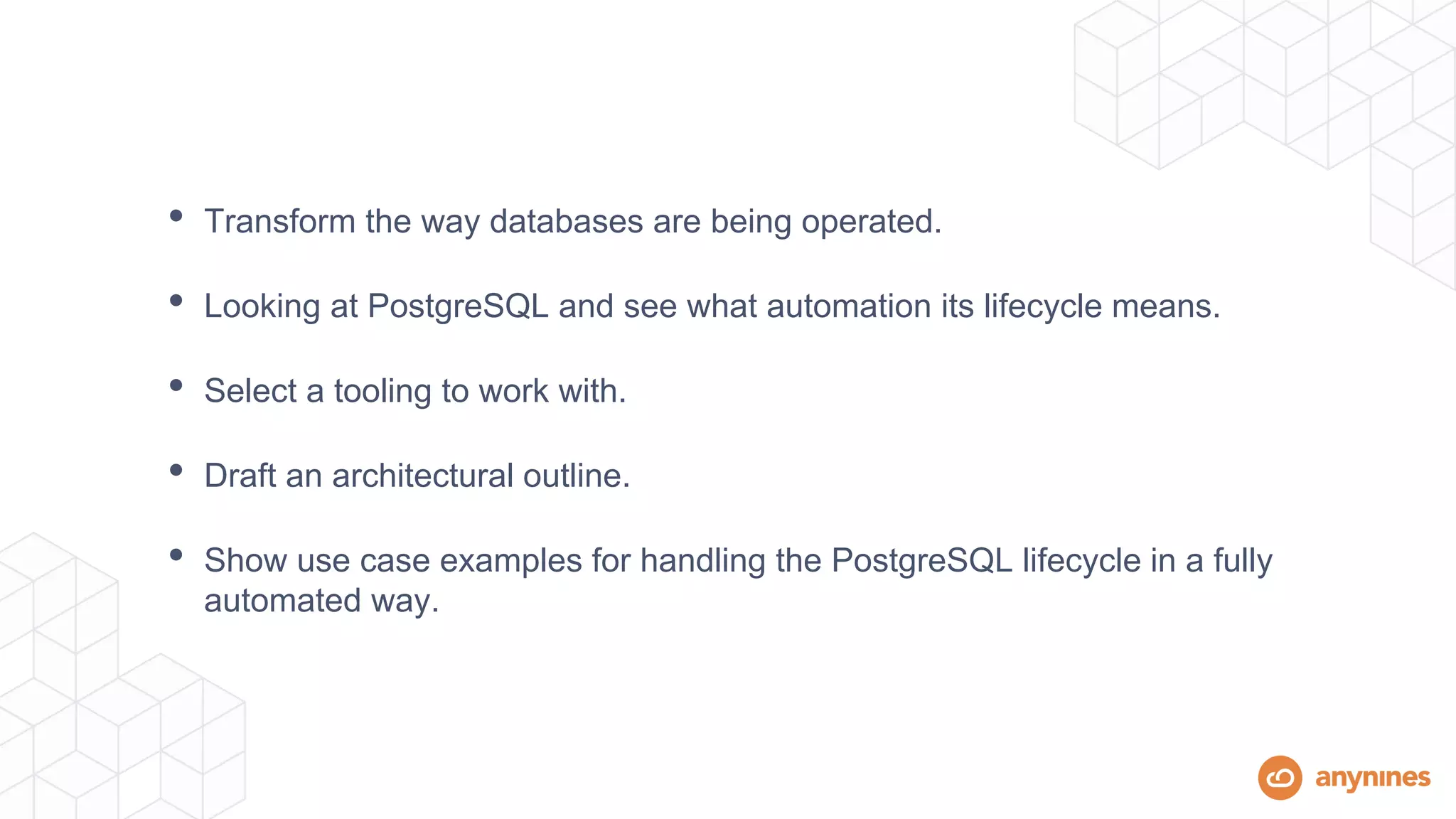This screenshot has height=819, width=1456.
Task: Click the word 'automation' in second bullet
Action: 849,306
